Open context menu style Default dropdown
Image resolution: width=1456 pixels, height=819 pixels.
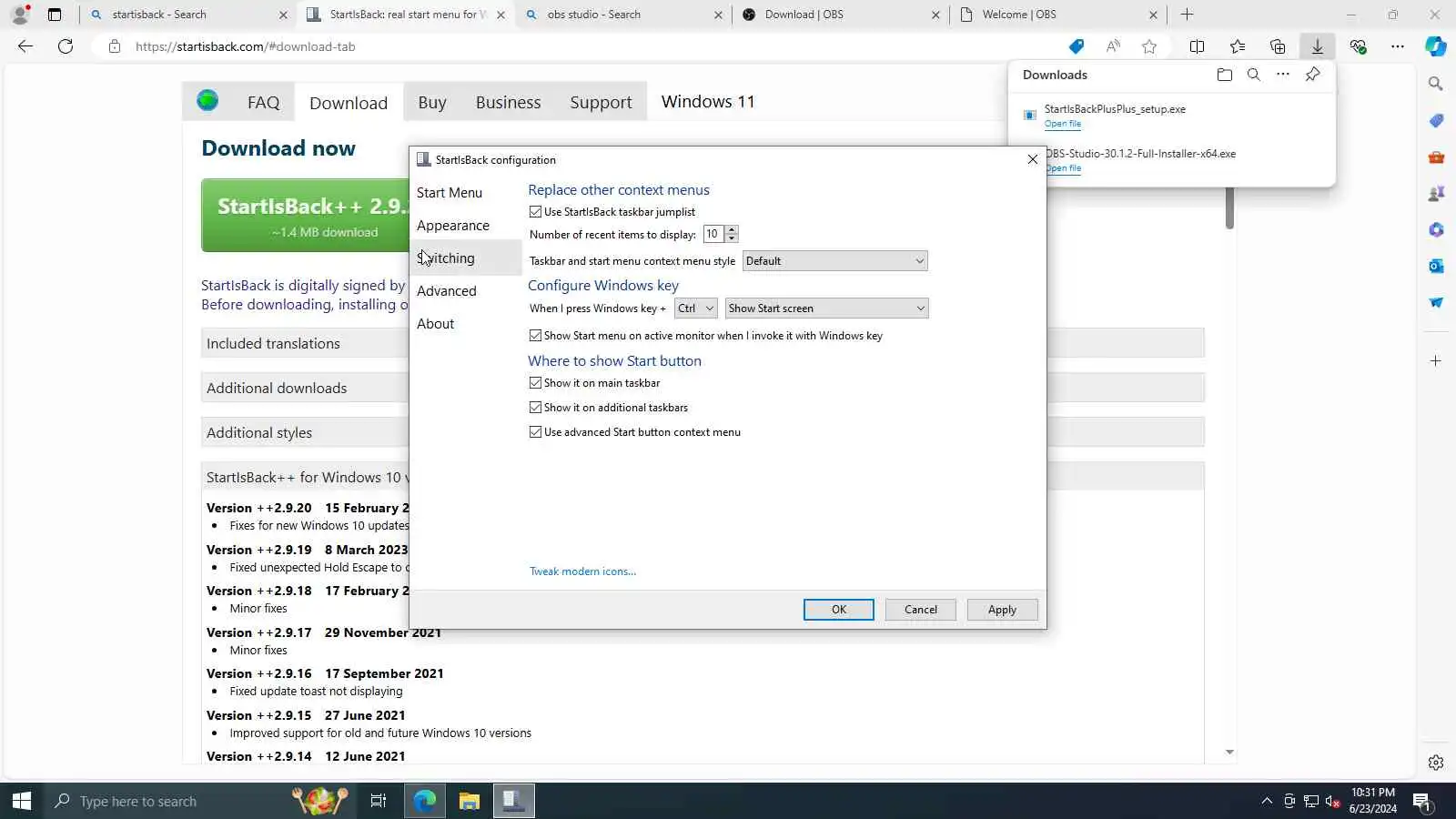(835, 261)
